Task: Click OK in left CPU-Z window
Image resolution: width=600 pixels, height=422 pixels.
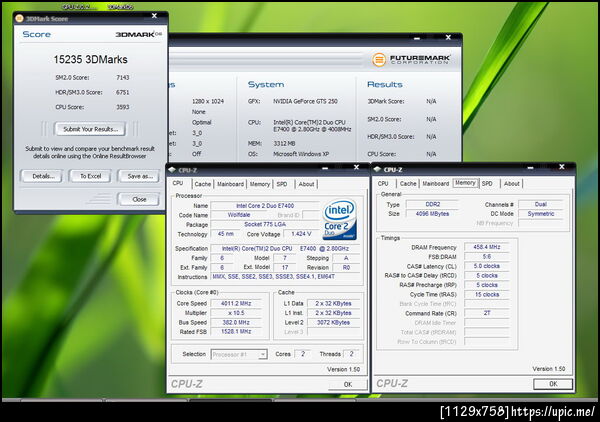Action: coord(348,384)
